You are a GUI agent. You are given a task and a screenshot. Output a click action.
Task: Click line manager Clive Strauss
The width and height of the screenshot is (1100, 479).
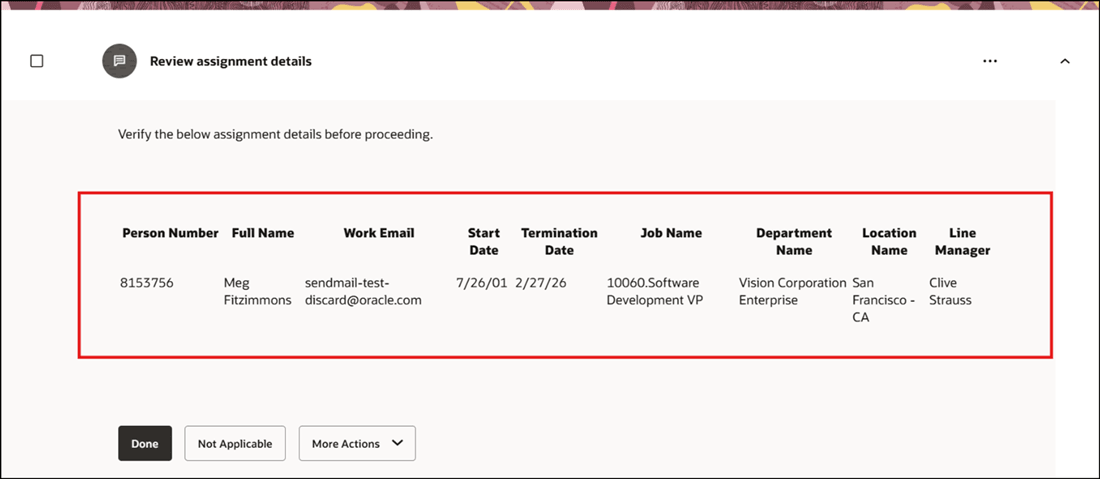(x=951, y=292)
